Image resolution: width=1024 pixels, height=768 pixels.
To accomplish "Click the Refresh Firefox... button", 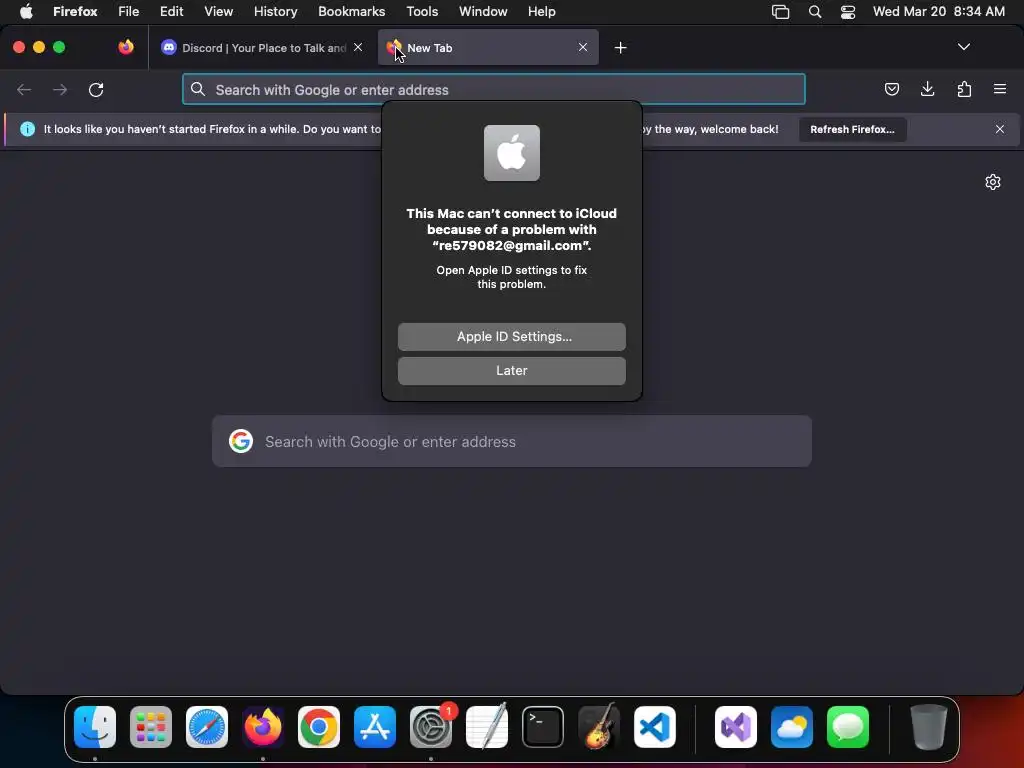I will (852, 129).
